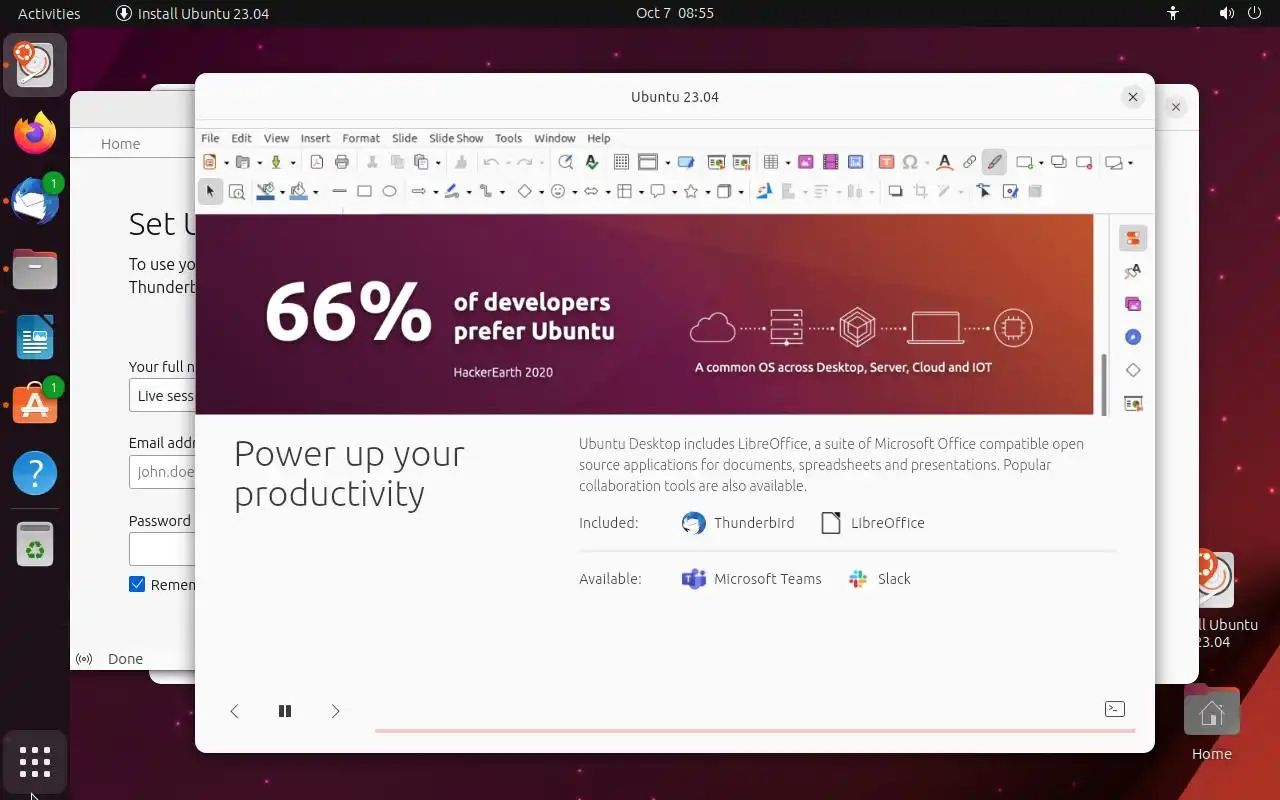
Task: Click the Install Ubuntu 23.04 top-bar app menu
Action: 192,13
